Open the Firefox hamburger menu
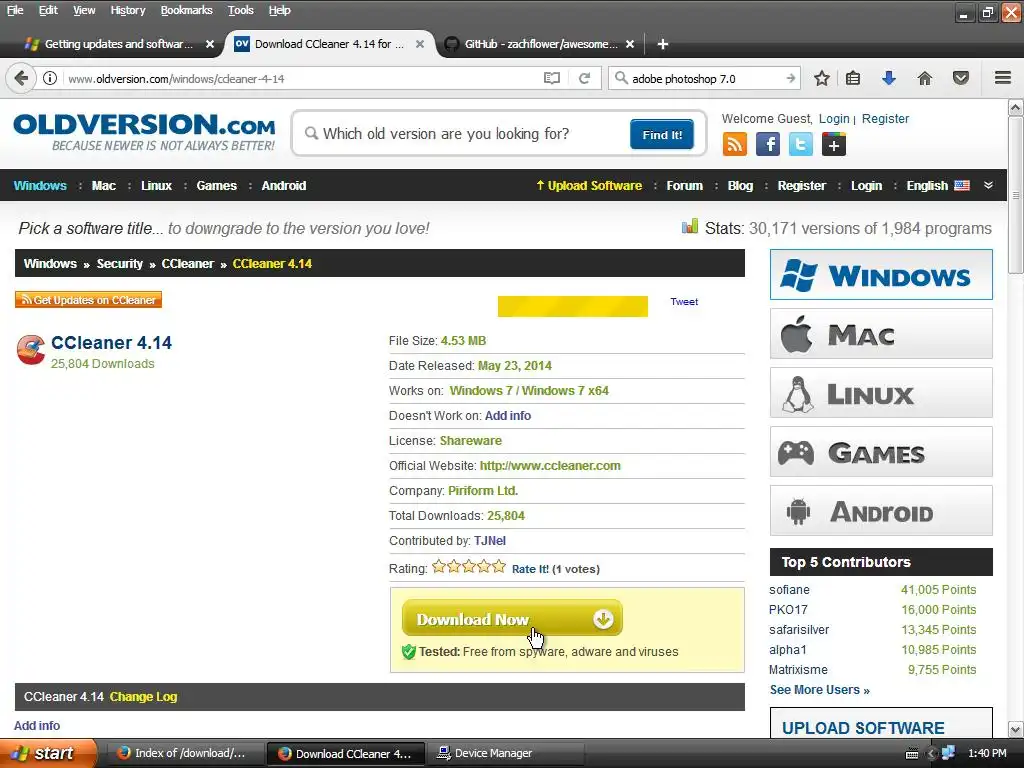 point(1003,78)
